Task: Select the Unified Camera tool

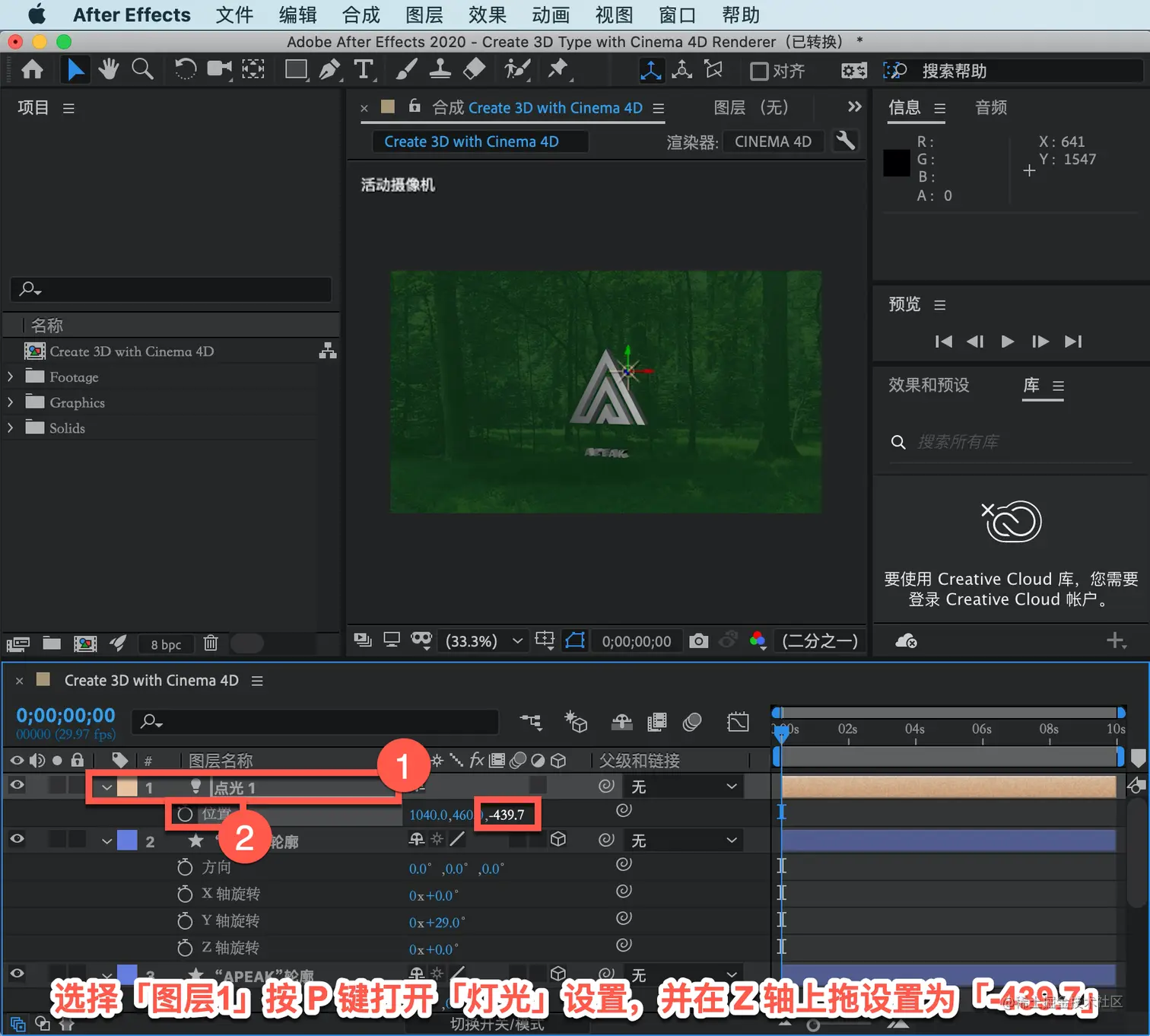Action: (219, 69)
